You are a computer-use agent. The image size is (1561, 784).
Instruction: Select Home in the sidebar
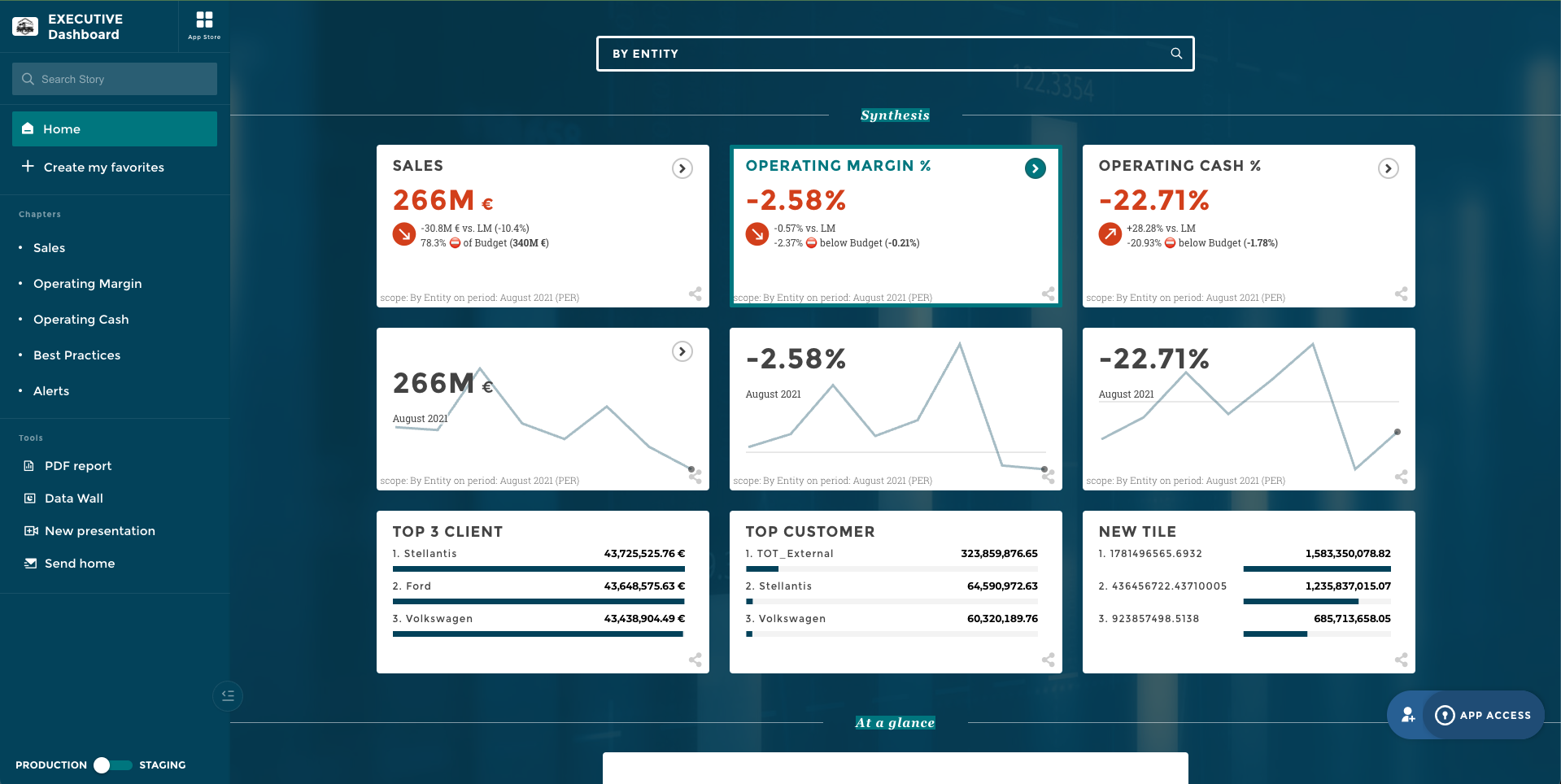115,129
